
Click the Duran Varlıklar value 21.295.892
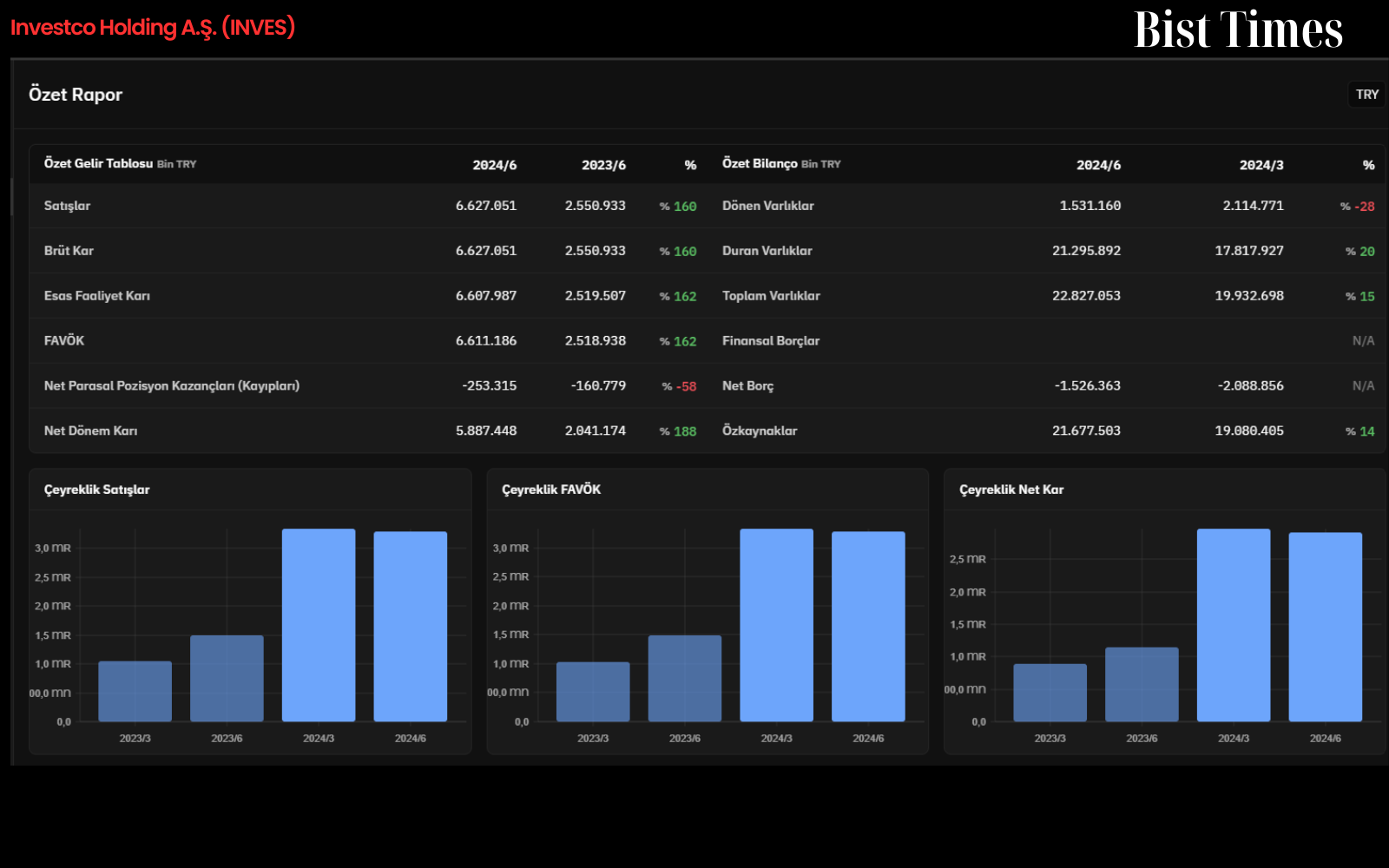click(x=1086, y=251)
